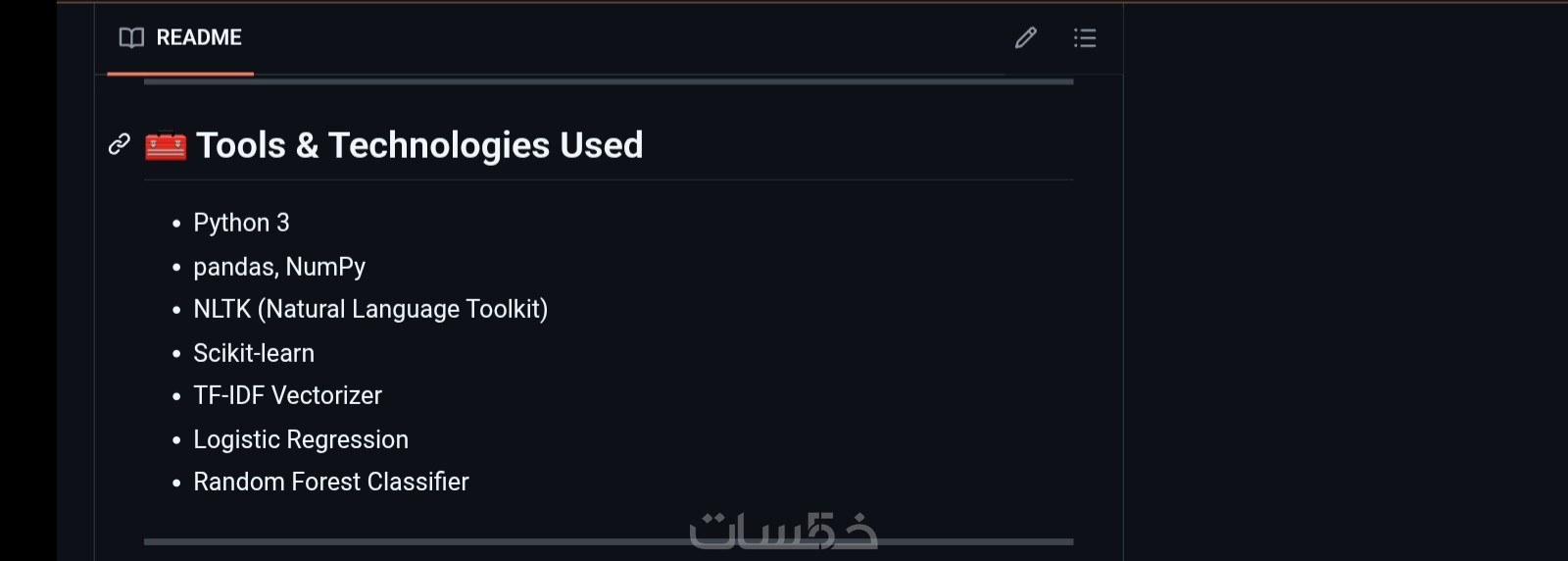Click the Arabic watermark logo

coord(783,531)
